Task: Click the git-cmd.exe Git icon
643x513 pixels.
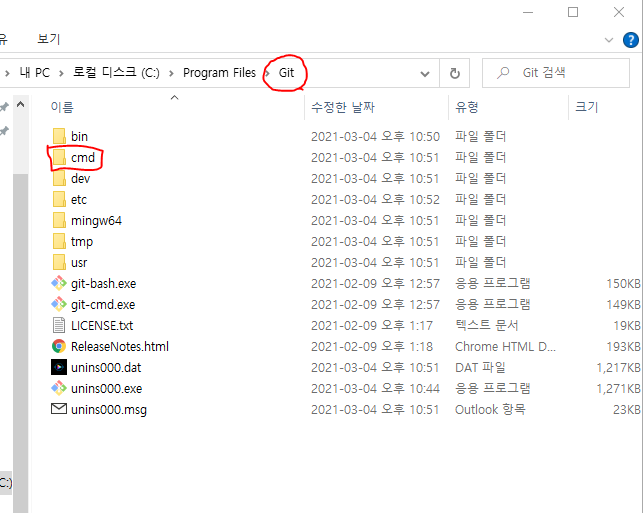Action: (59, 304)
